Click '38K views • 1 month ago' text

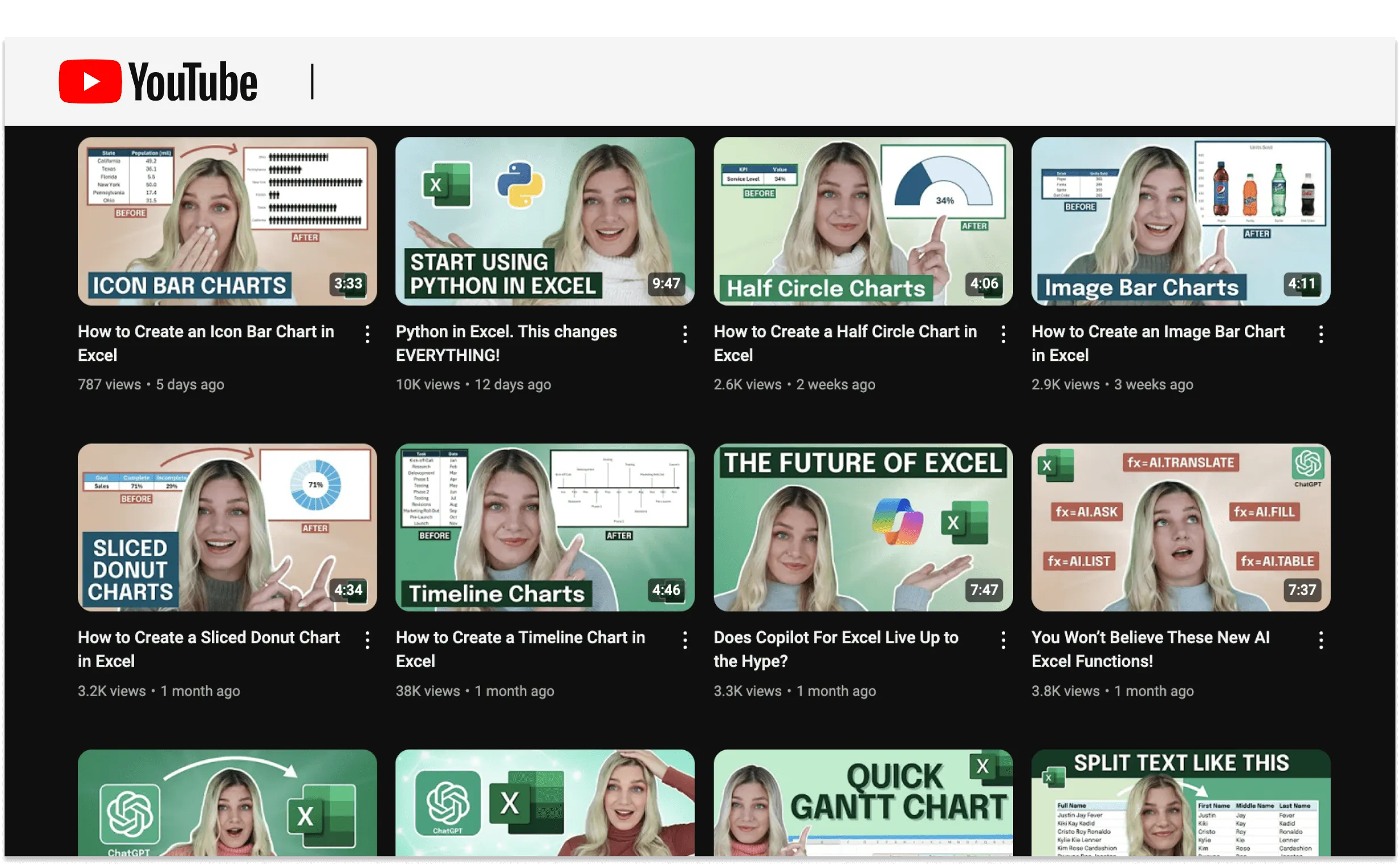475,691
